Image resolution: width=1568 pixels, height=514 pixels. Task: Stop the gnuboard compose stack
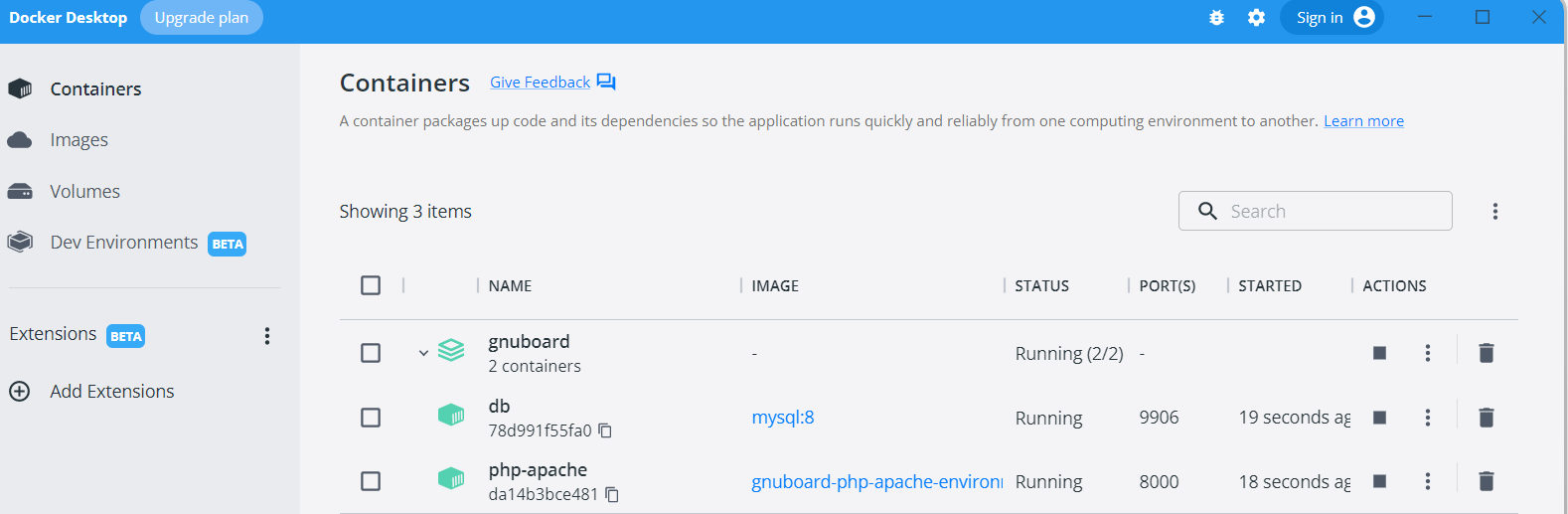coord(1379,353)
